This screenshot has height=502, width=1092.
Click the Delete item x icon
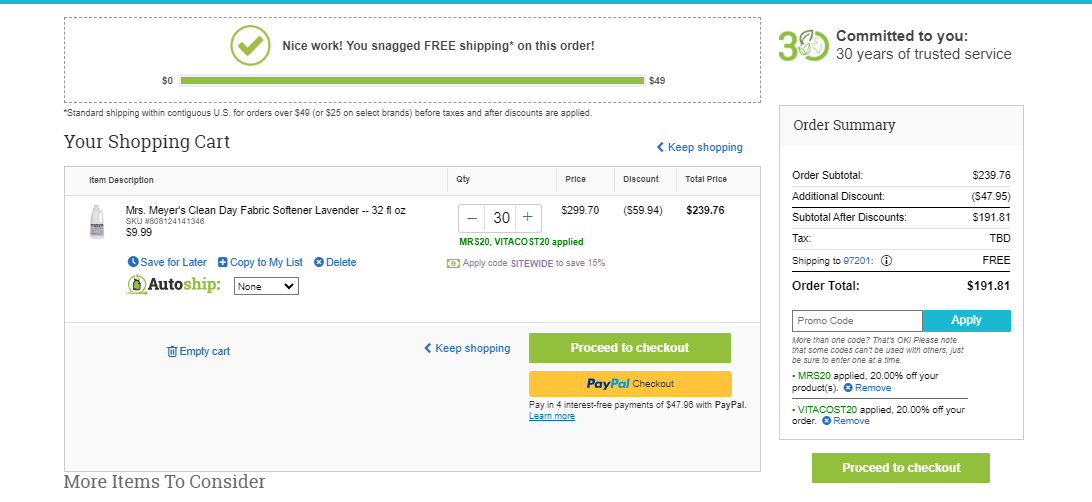[319, 262]
